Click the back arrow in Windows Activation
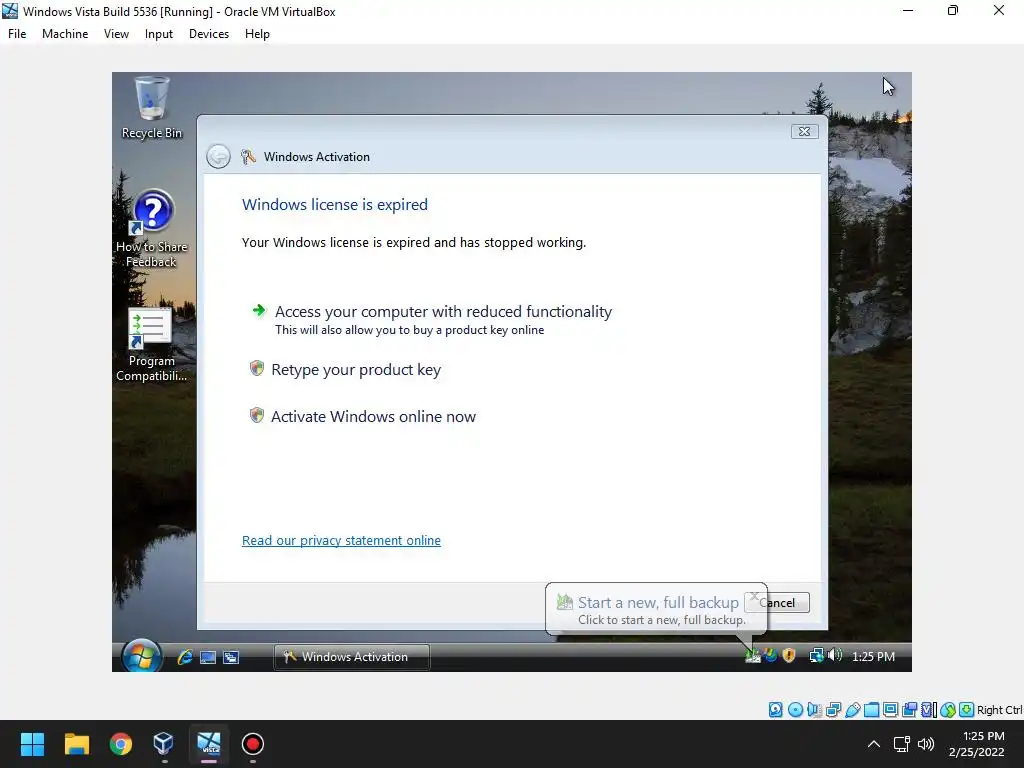Screen dimensions: 1024x768 click(x=218, y=157)
